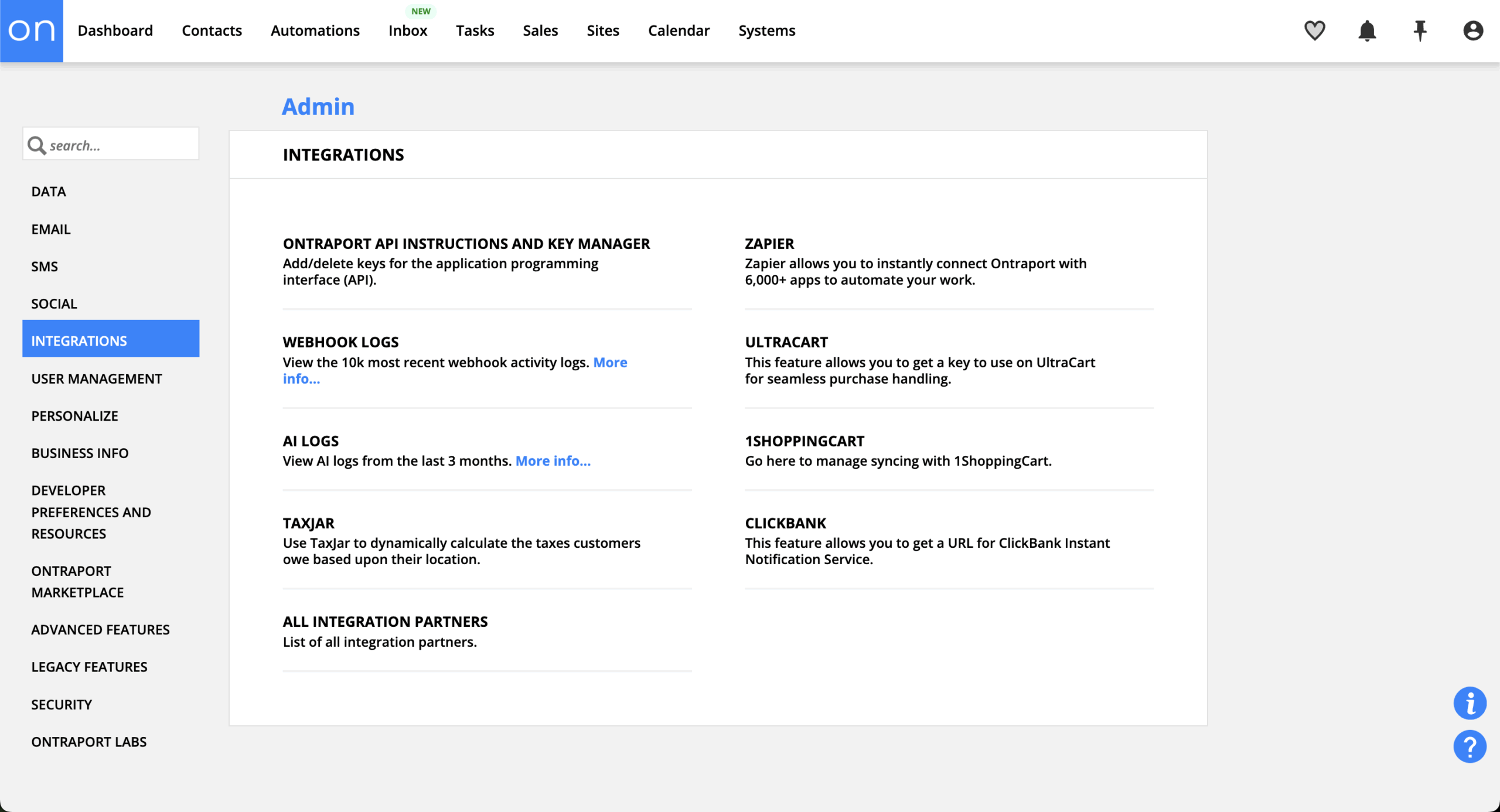Open AI LOGS
Viewport: 1500px width, 812px height.
pos(311,441)
